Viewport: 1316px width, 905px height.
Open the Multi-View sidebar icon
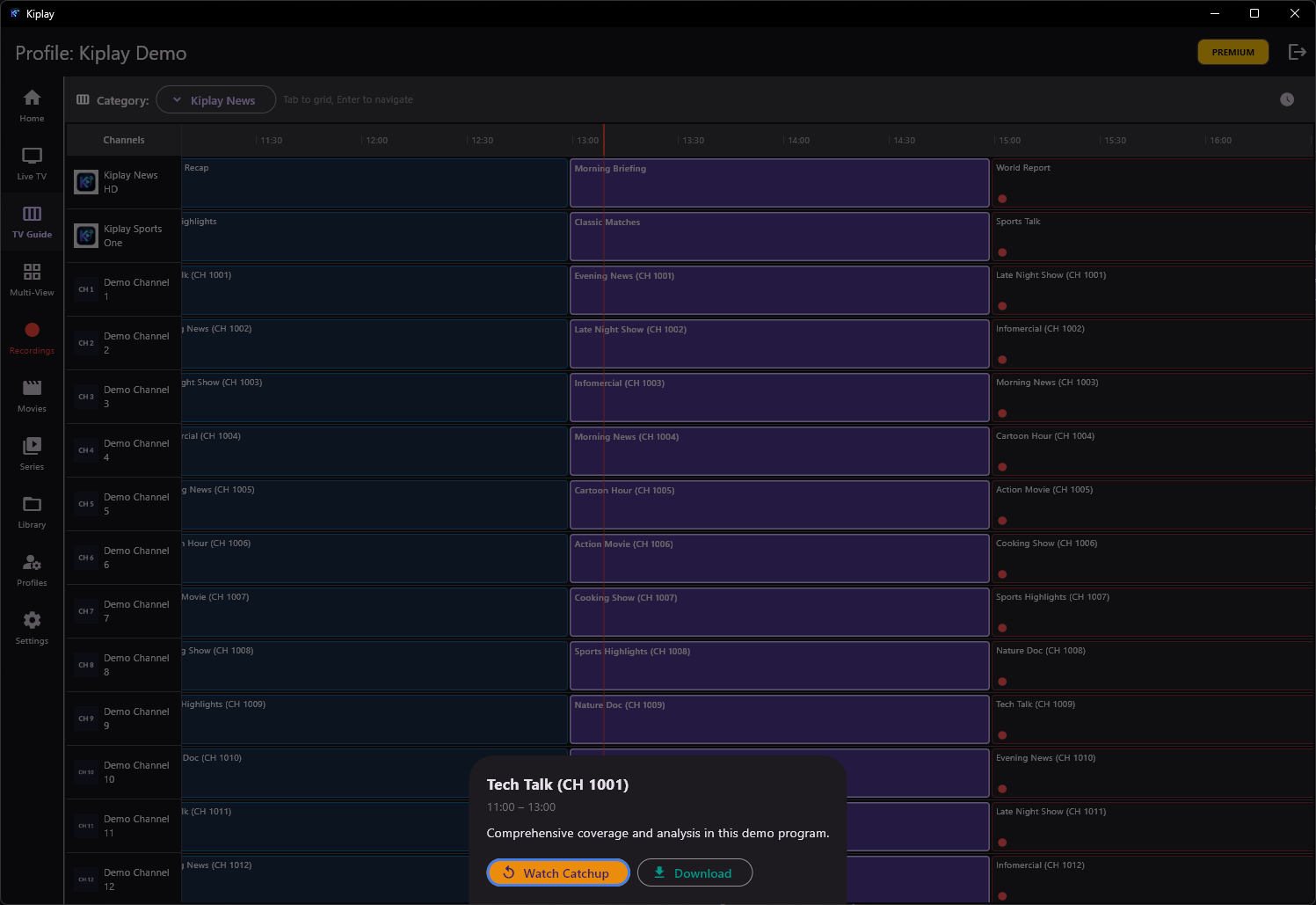click(x=32, y=279)
